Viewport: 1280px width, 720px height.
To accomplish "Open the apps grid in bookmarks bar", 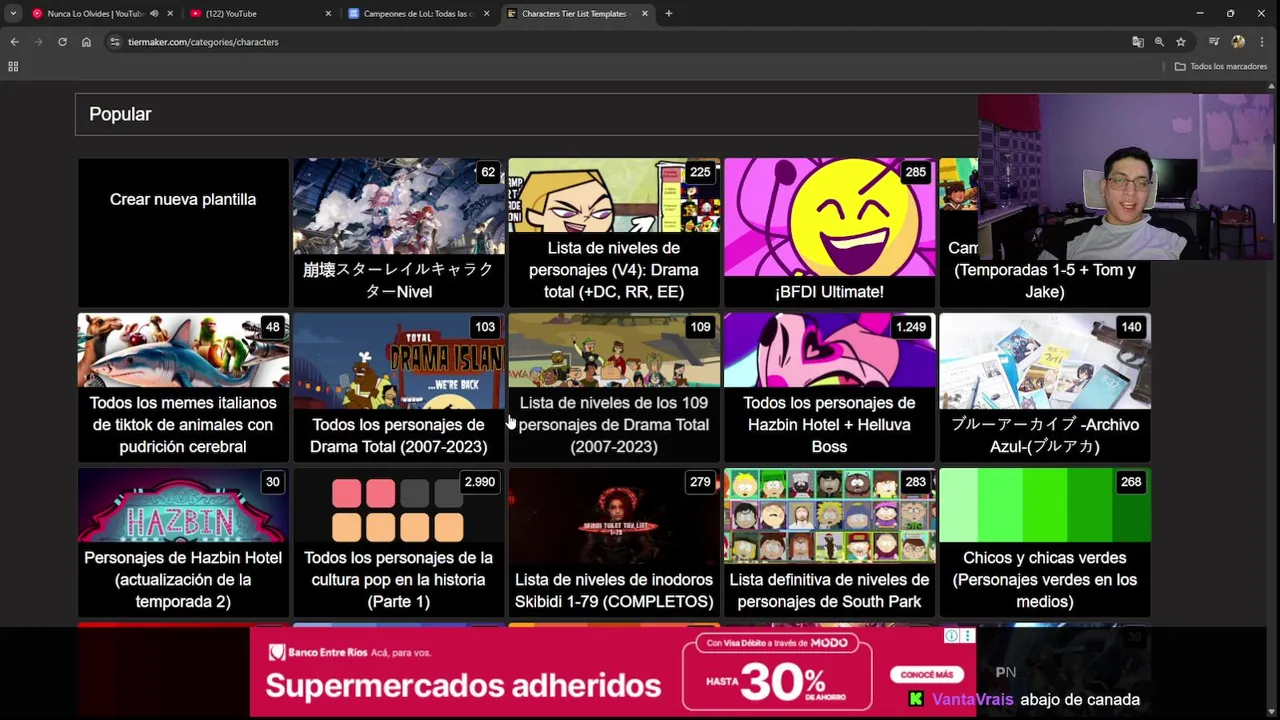I will point(13,66).
